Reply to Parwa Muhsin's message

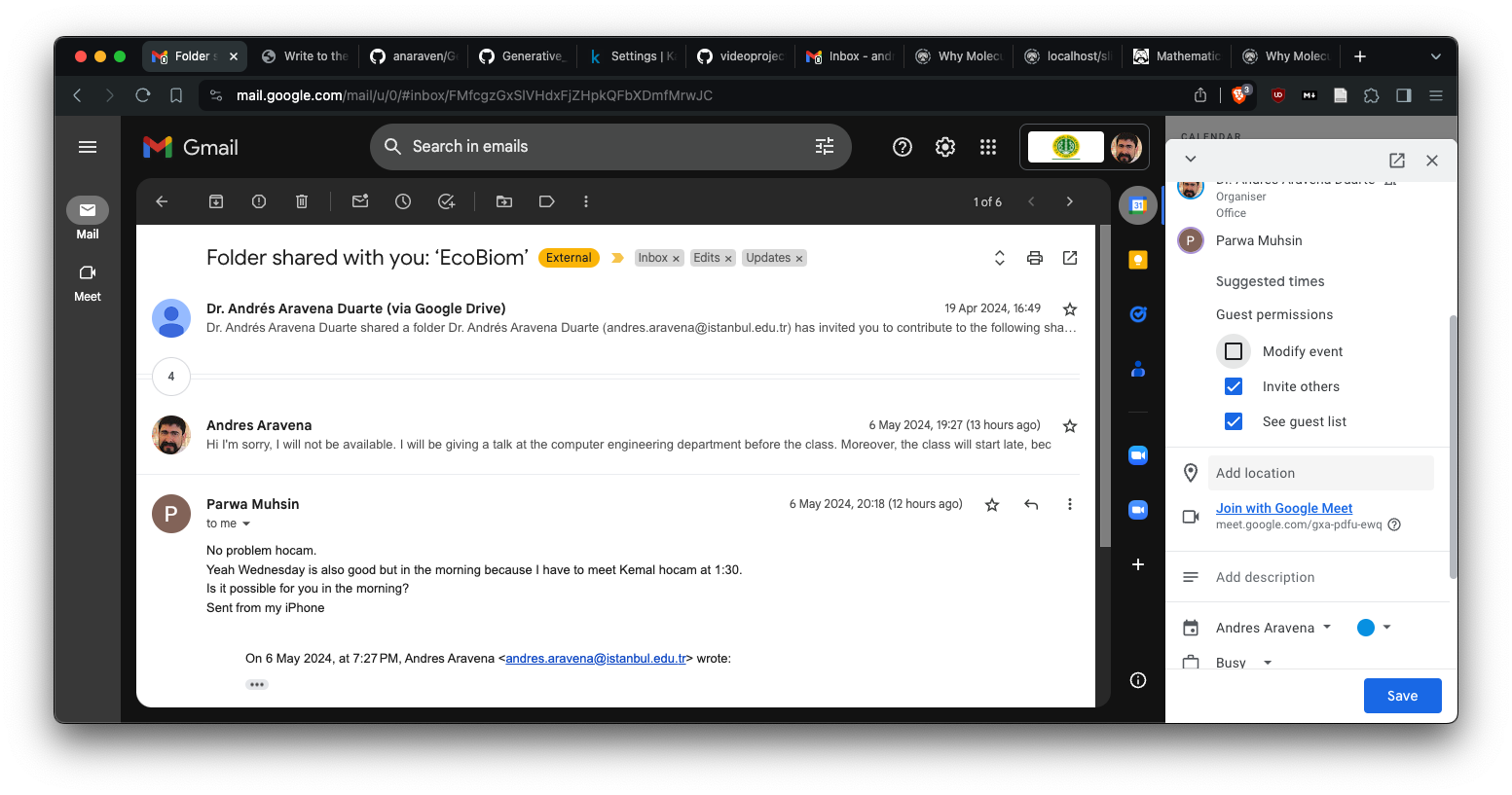coord(1031,504)
